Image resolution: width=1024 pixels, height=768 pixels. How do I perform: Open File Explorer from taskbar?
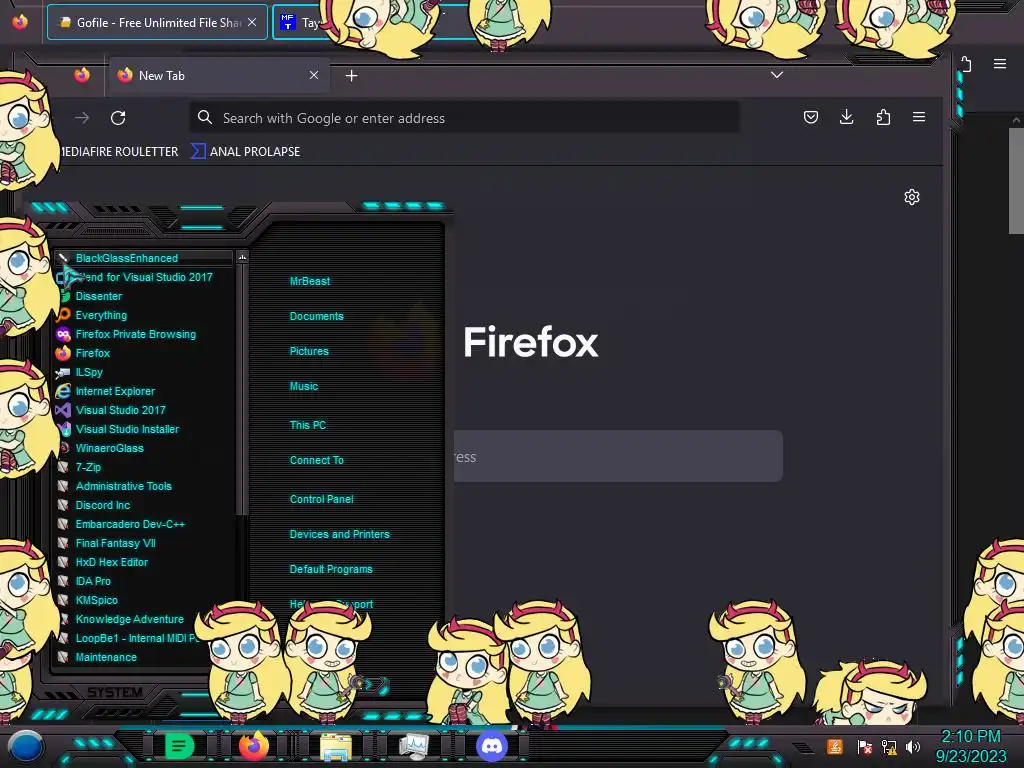[336, 746]
